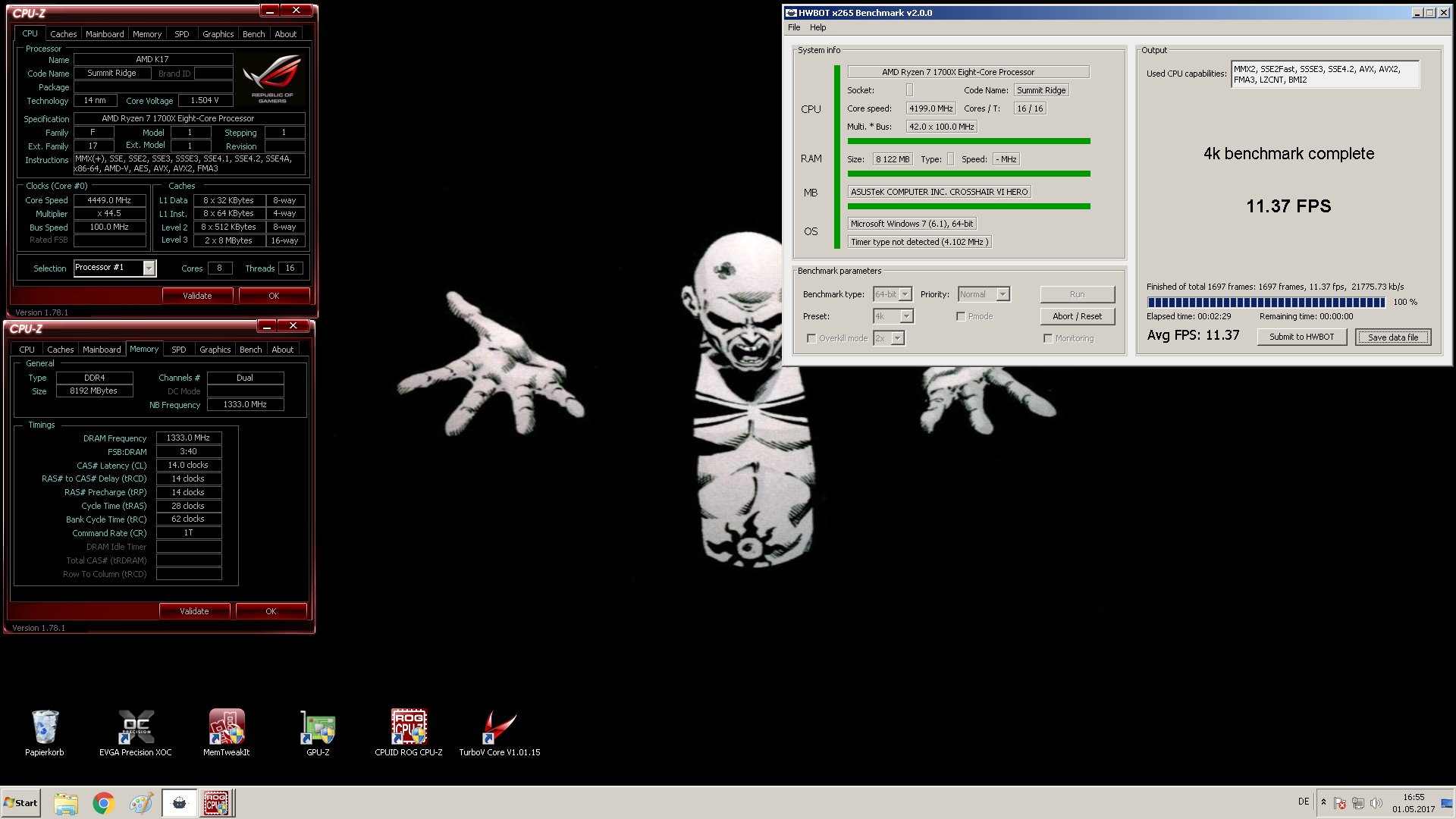This screenshot has height=819, width=1456.
Task: Switch to Bench tab in top CPU-Z window
Action: pyautogui.click(x=254, y=34)
